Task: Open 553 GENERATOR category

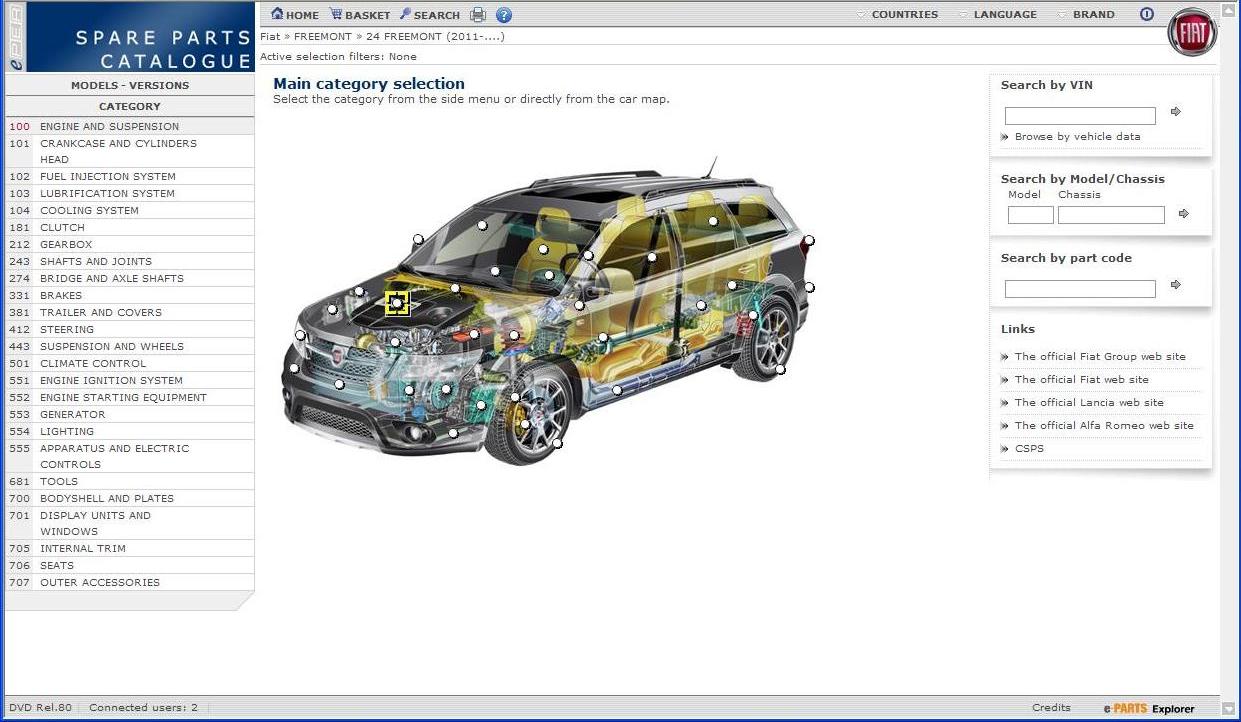Action: click(x=130, y=415)
